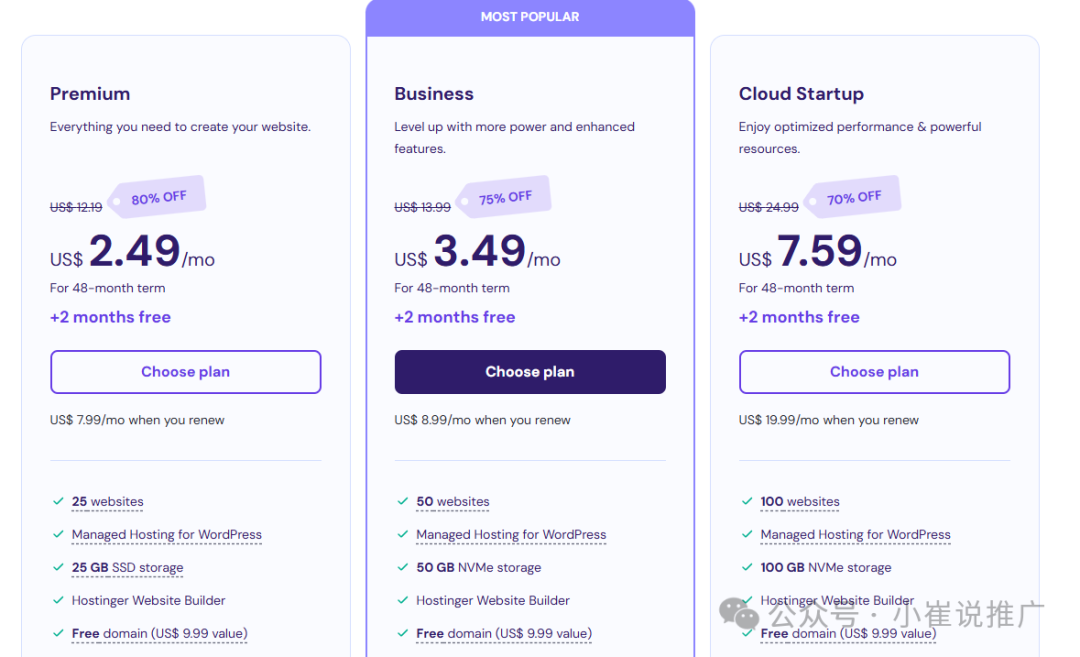Viewport: 1080px width, 657px height.
Task: Select Choose plan for Business plan
Action: (x=530, y=372)
